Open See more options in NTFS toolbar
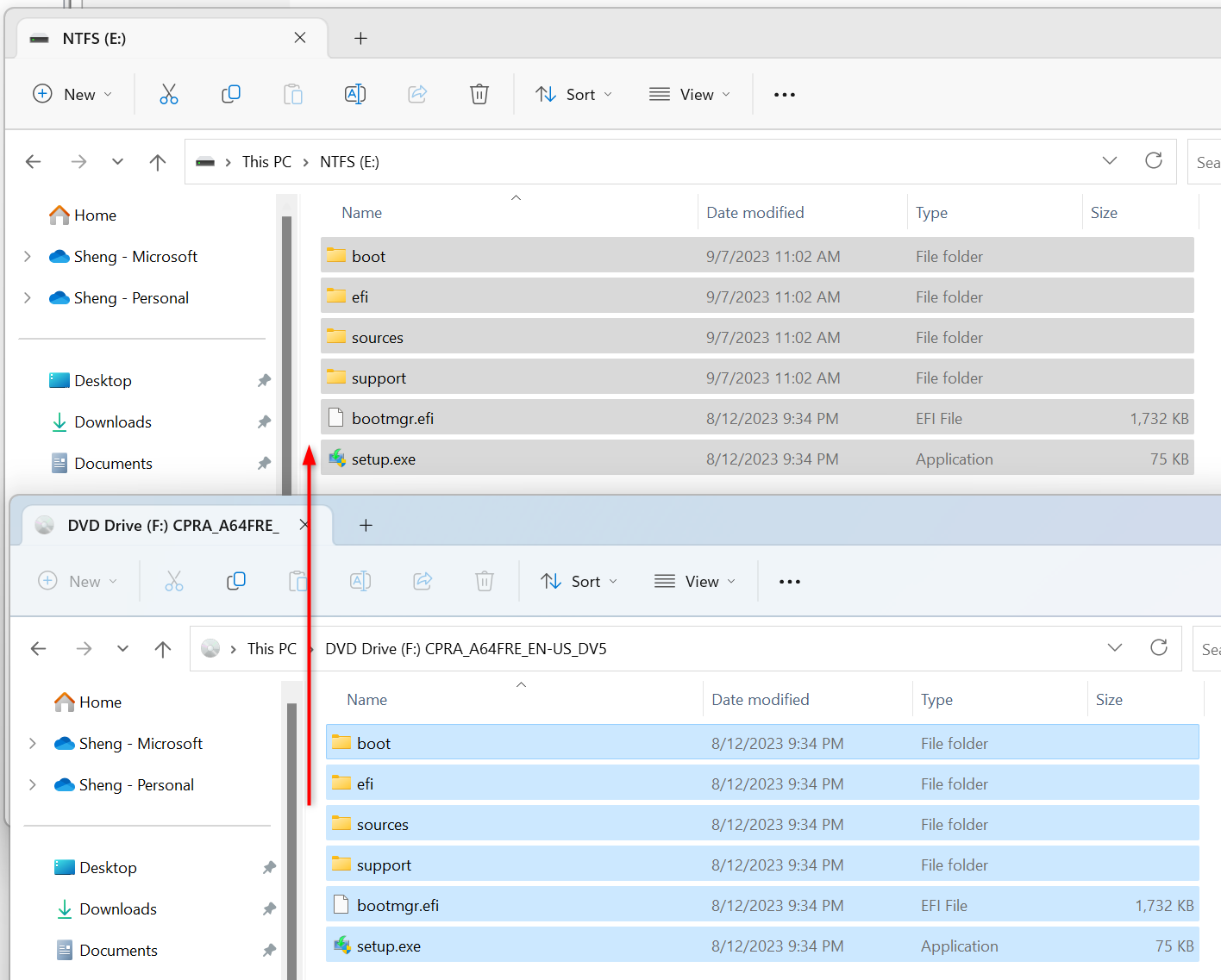The image size is (1221, 980). click(x=785, y=95)
